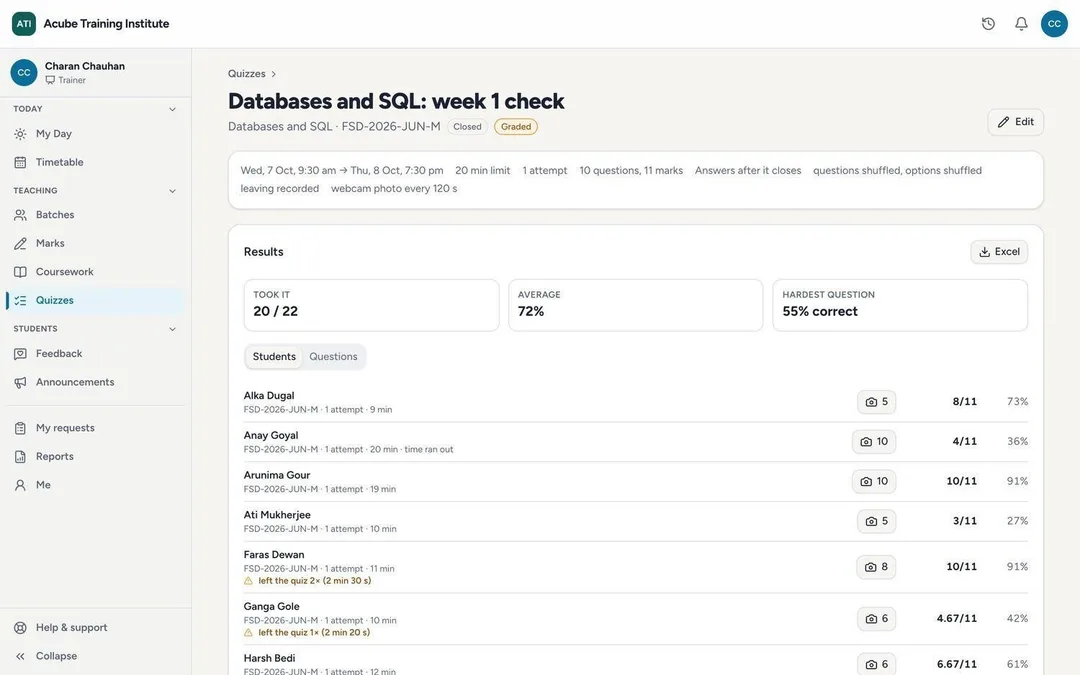
Task: Open the CC account avatar in top bar
Action: (1054, 23)
